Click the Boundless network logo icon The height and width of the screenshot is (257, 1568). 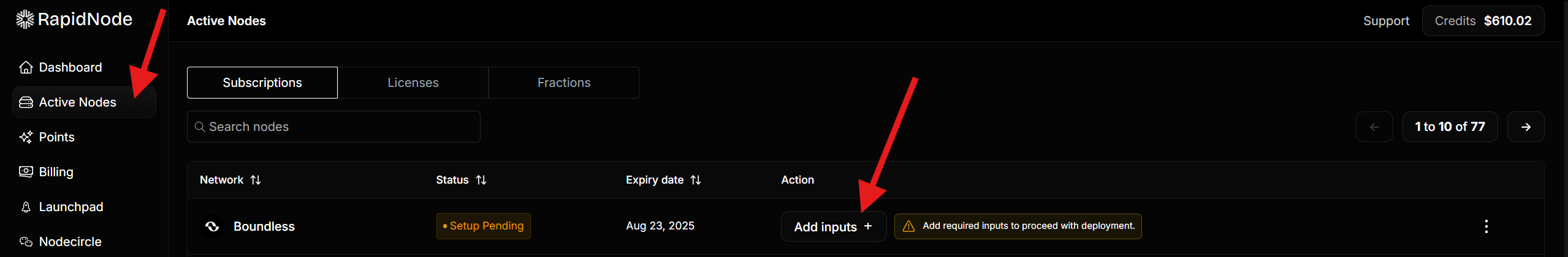tap(212, 226)
